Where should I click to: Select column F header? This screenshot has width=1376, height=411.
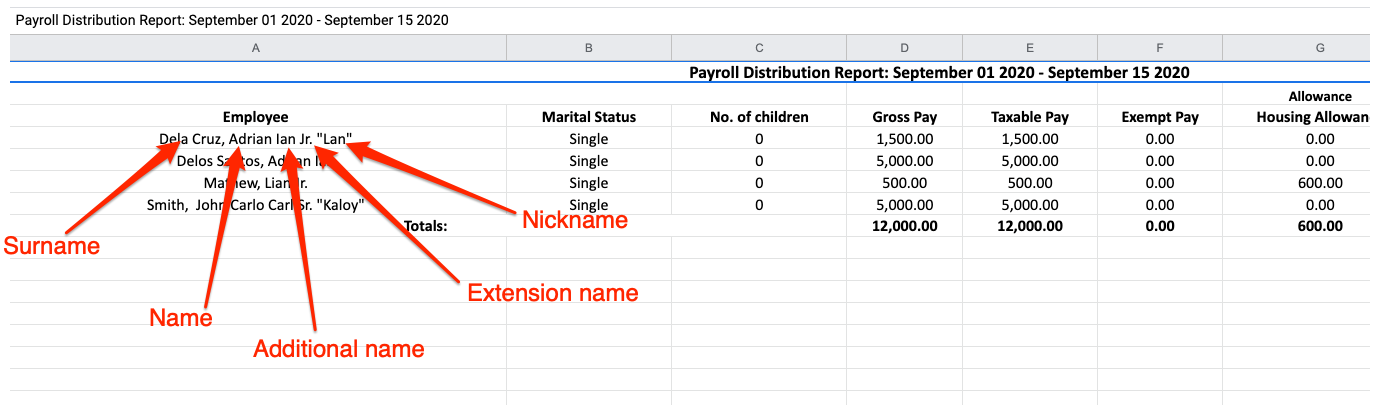click(1159, 48)
